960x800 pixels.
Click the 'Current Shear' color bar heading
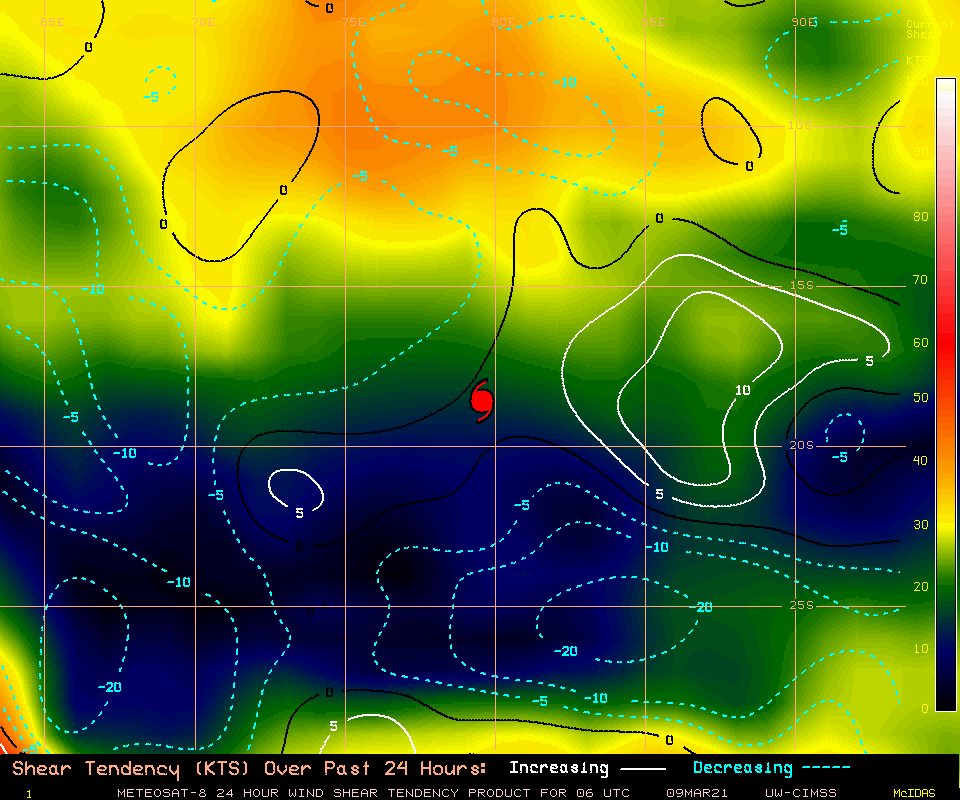coord(929,29)
